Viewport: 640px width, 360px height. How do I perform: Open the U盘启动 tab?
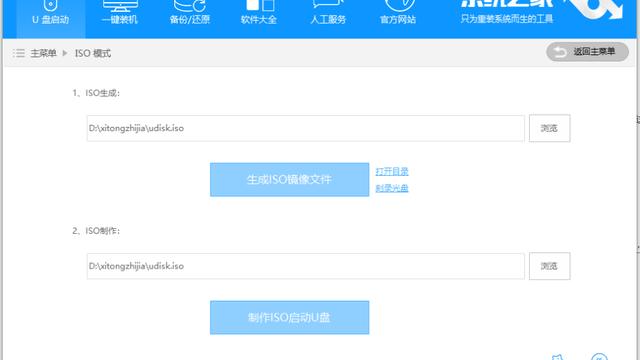(51, 18)
